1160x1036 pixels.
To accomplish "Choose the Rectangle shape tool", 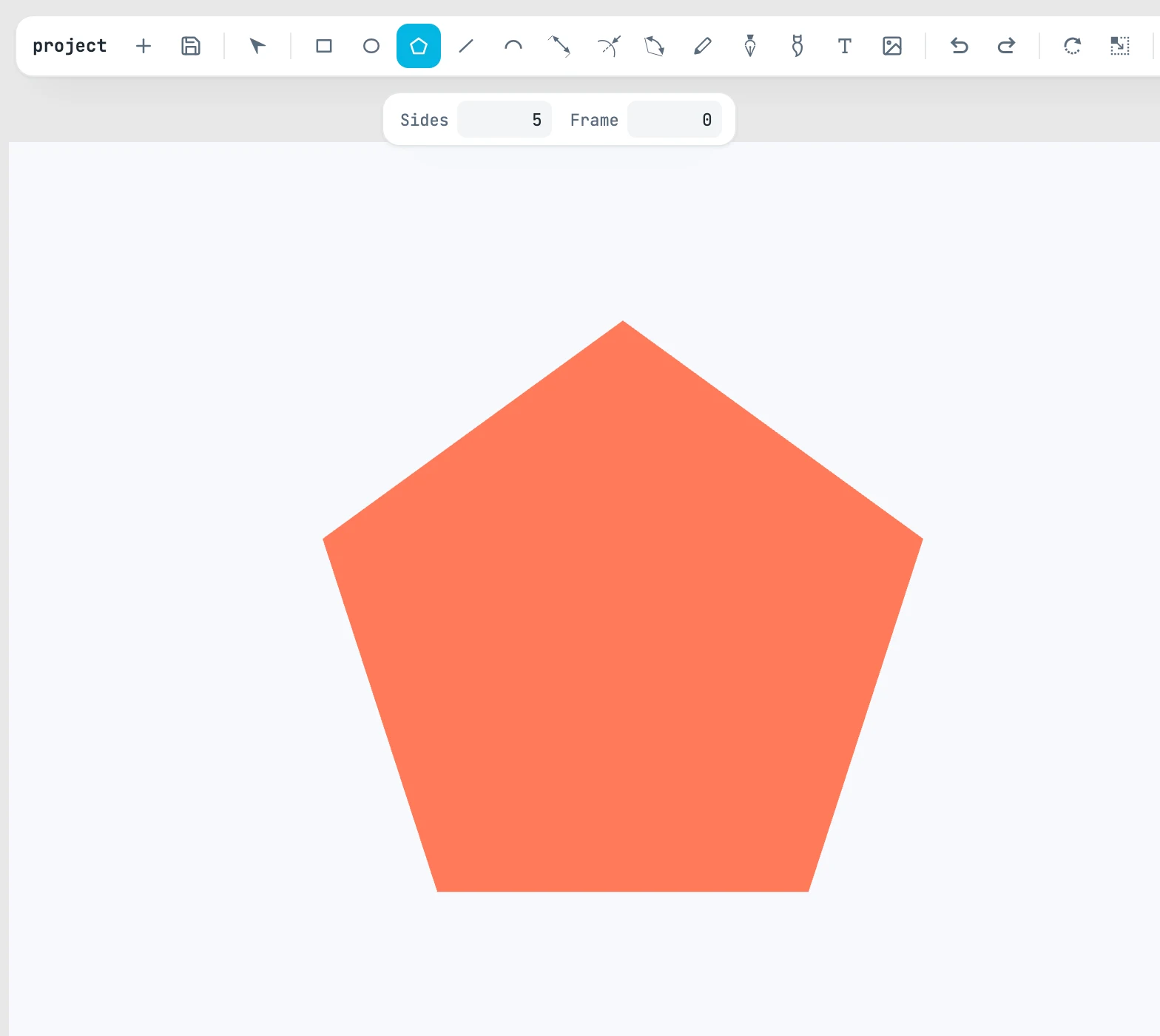I will click(324, 46).
